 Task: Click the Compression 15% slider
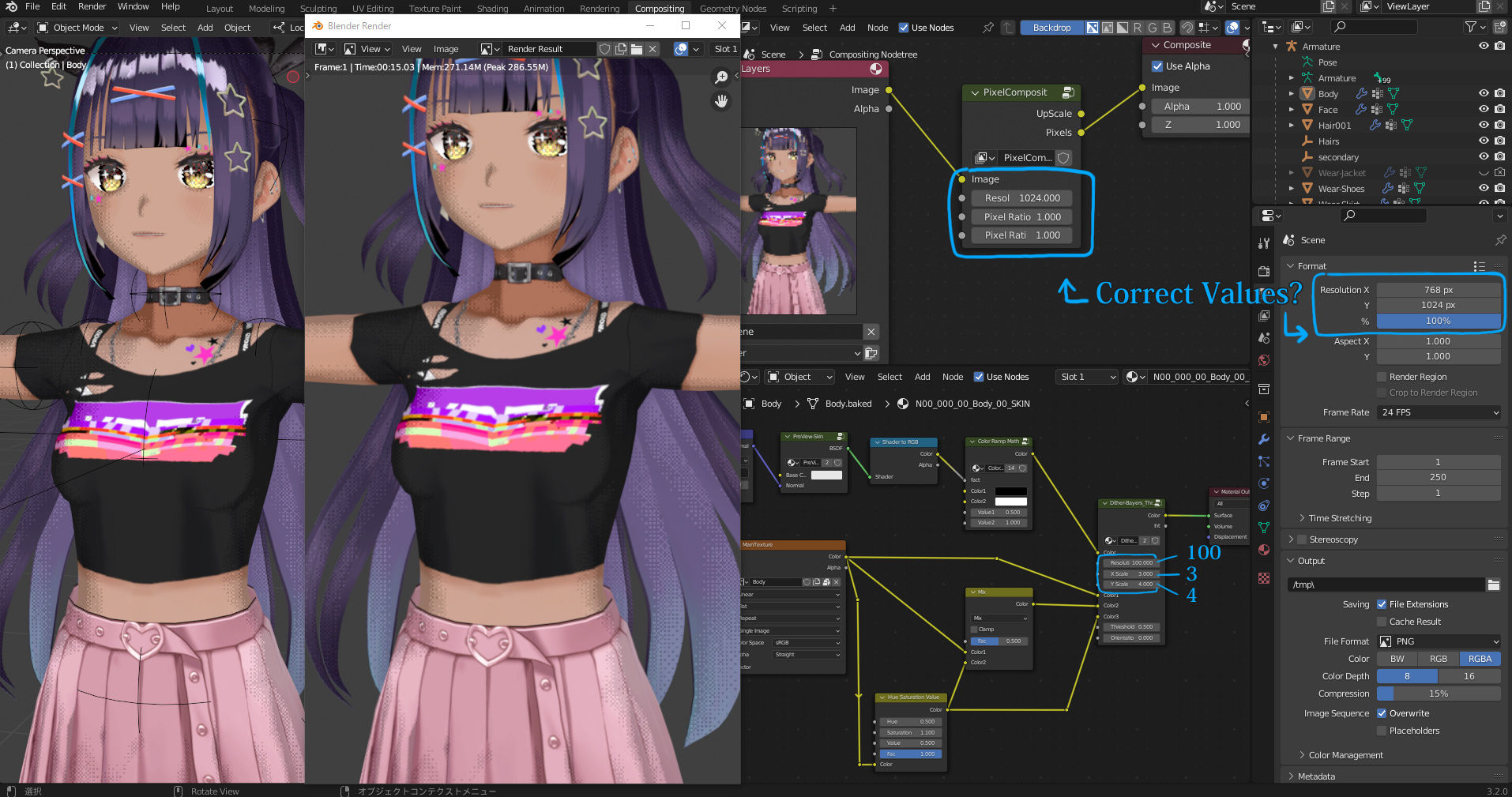(x=1439, y=694)
